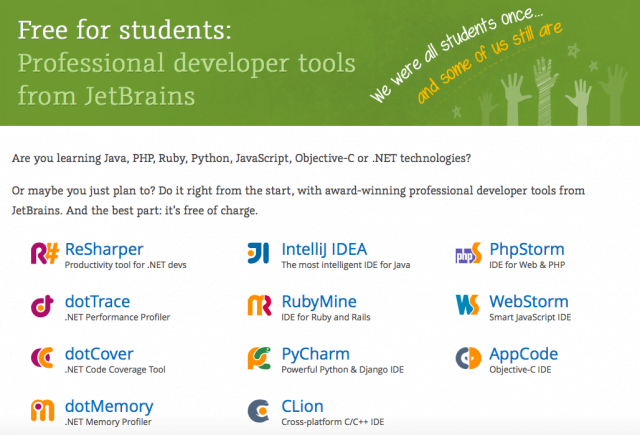Screen dimensions: 640x435
Task: Click the WebStorm logo icon
Action: click(x=468, y=307)
